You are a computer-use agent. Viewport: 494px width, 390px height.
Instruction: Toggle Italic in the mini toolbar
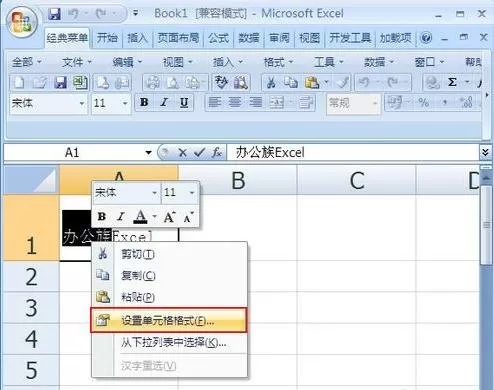(121, 217)
